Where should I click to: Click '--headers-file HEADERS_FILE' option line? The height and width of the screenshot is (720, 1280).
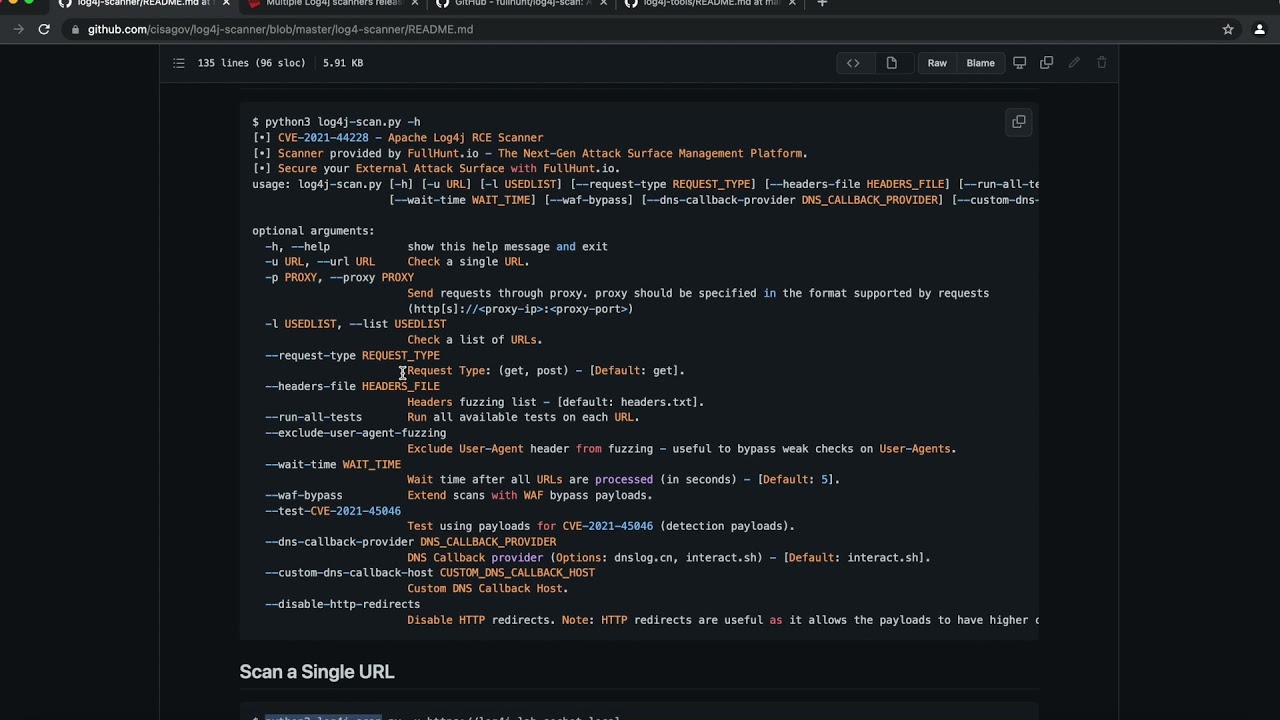352,386
